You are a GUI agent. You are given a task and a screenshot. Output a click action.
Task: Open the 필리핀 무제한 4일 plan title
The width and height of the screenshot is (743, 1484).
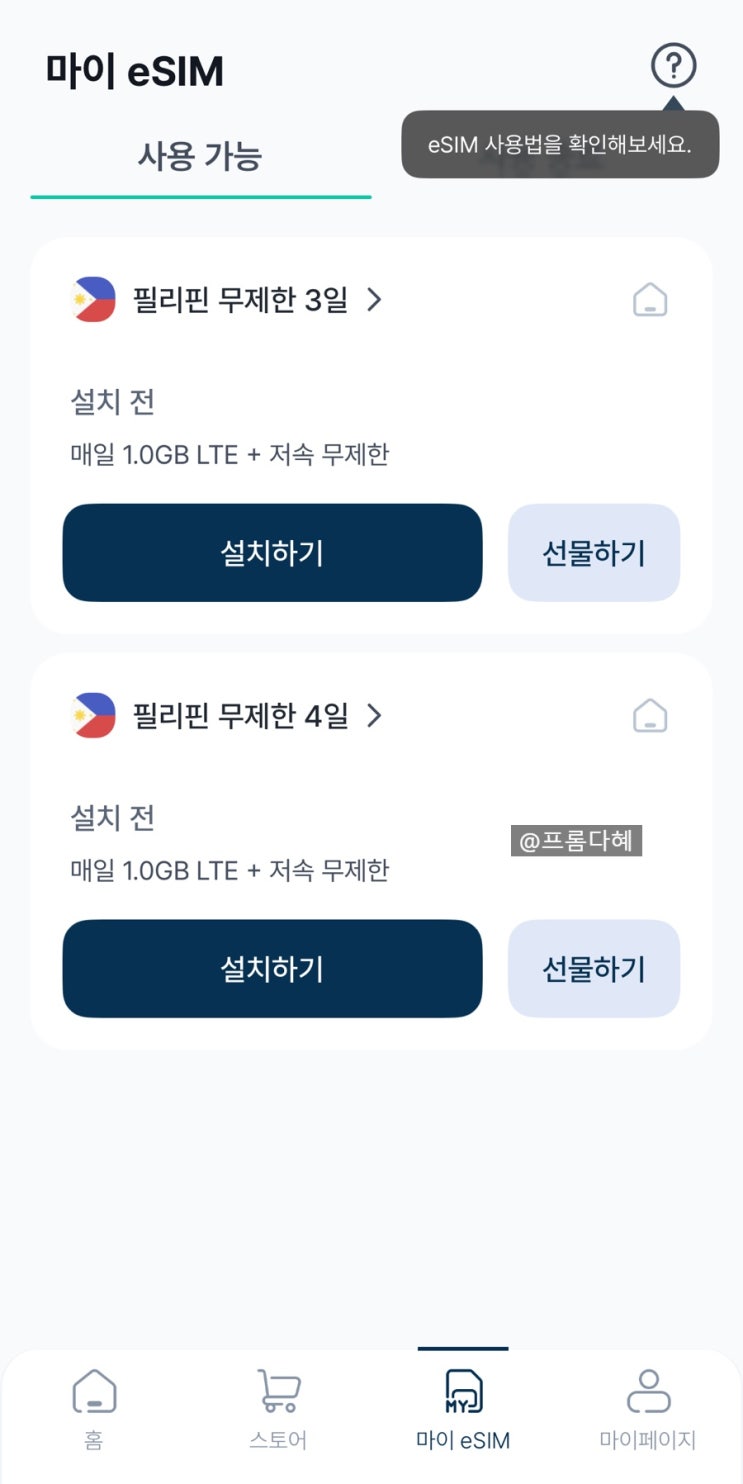(x=240, y=715)
